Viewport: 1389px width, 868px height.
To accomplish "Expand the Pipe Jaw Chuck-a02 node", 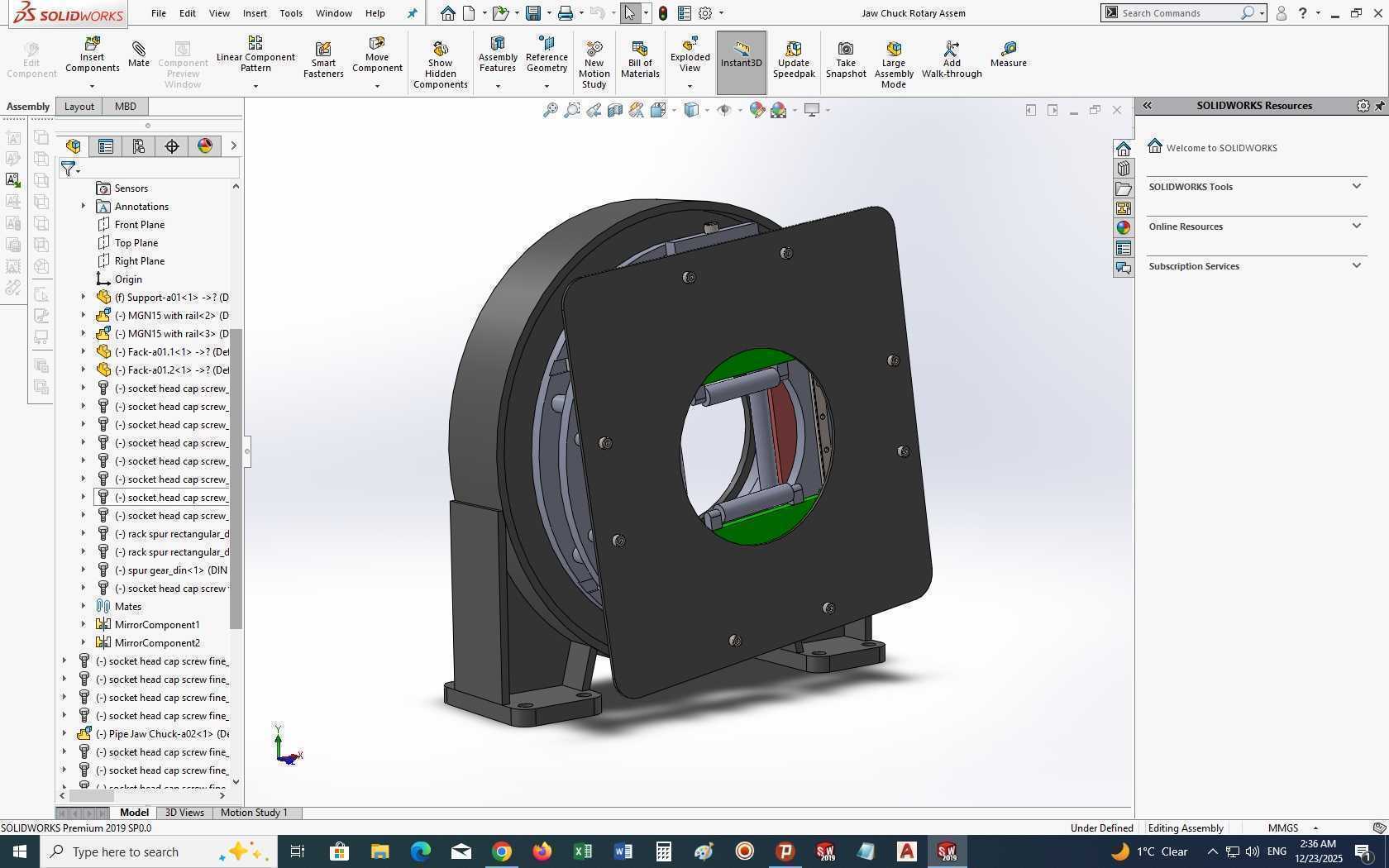I will coord(65,733).
